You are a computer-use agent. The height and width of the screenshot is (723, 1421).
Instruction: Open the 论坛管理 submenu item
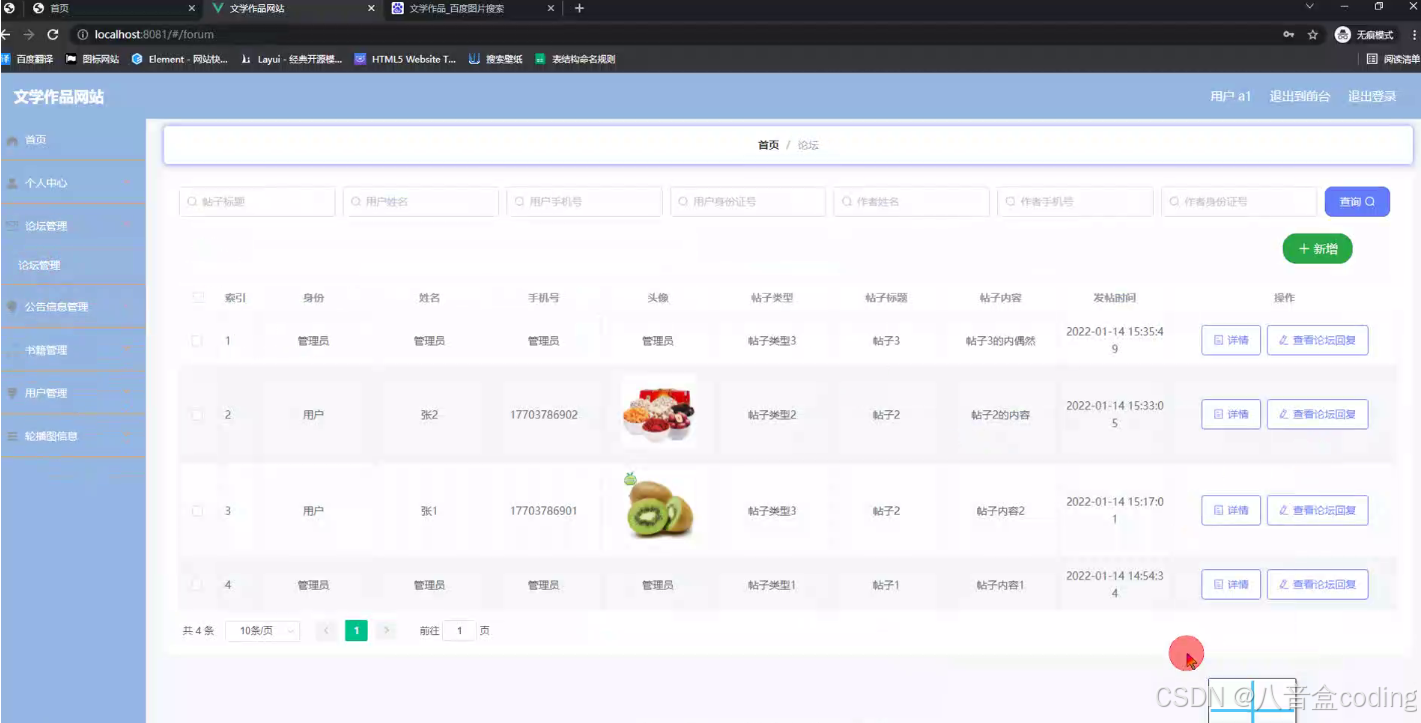[72, 265]
